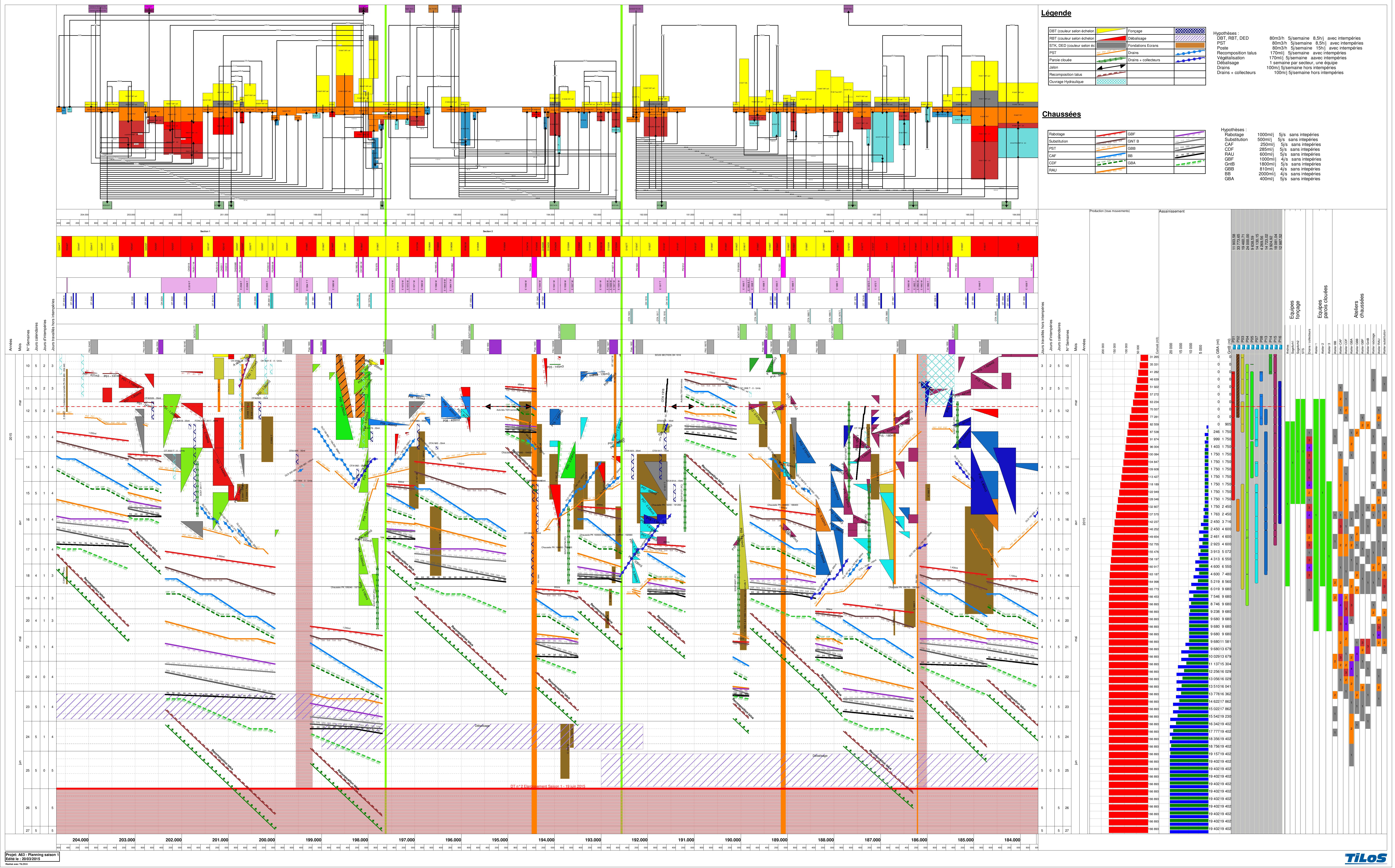Viewport: 1395px width, 868px height.
Task: Select the Substitution brown line symbol
Action: tap(1111, 141)
